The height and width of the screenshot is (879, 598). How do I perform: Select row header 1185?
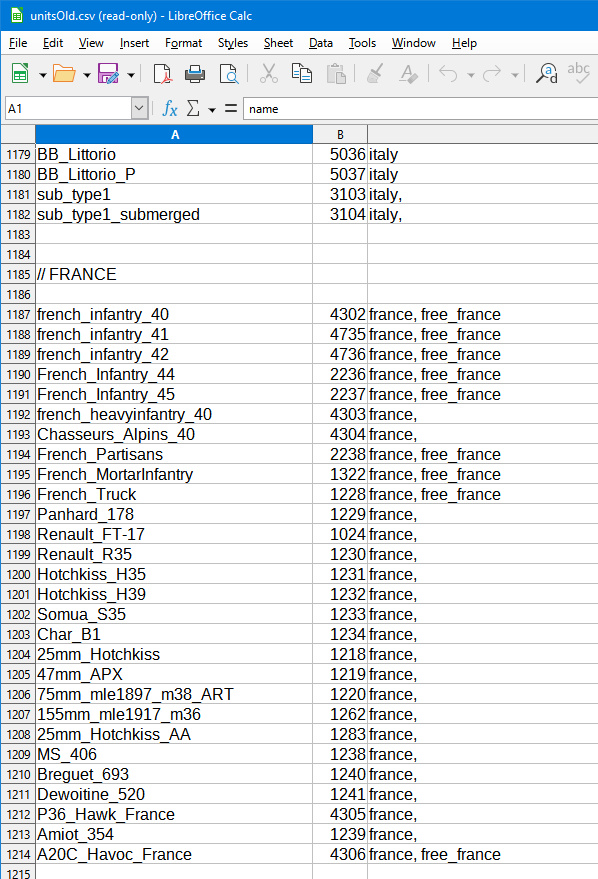click(18, 275)
